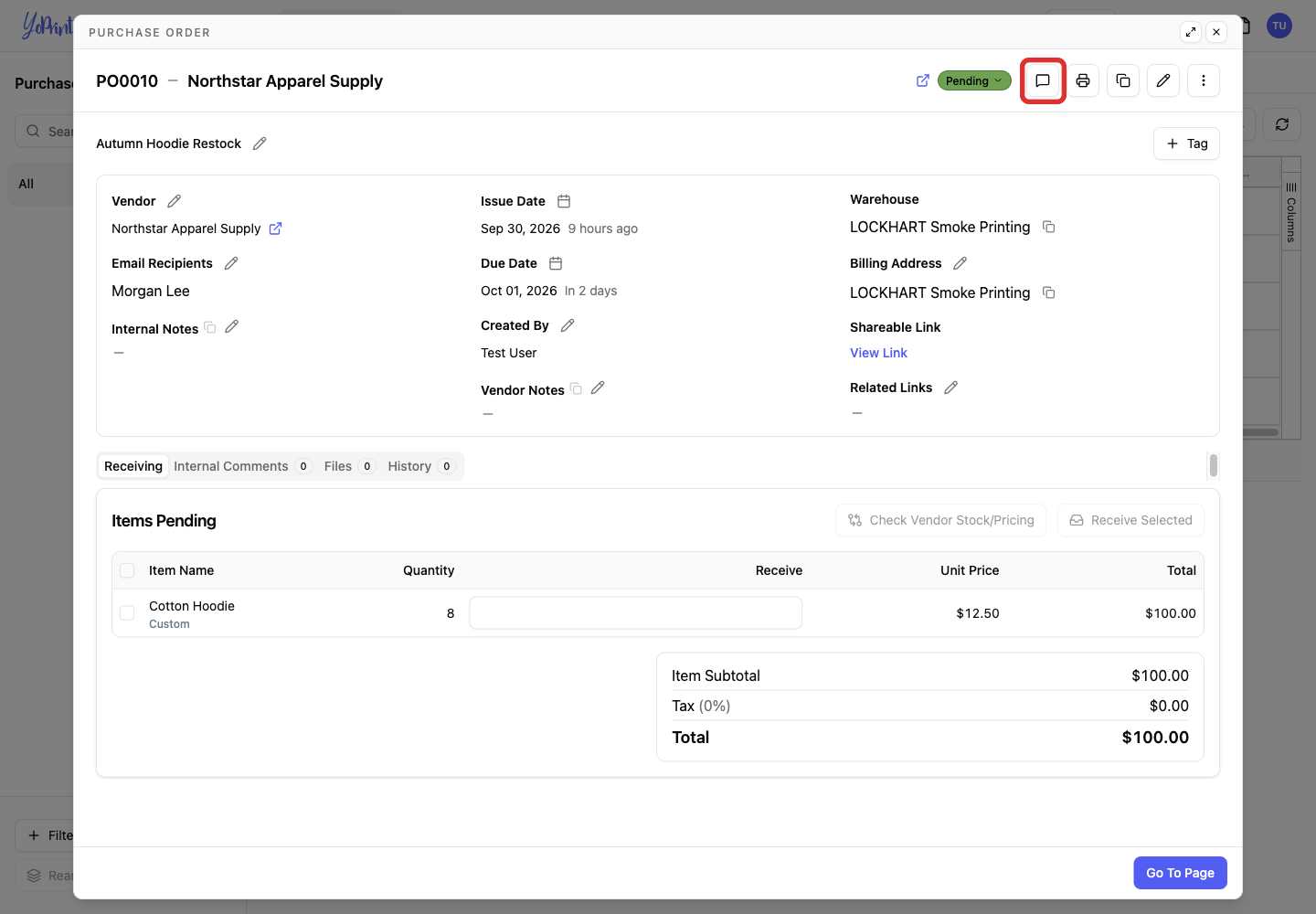
Task: Open the Pending status dropdown
Action: [x=974, y=80]
